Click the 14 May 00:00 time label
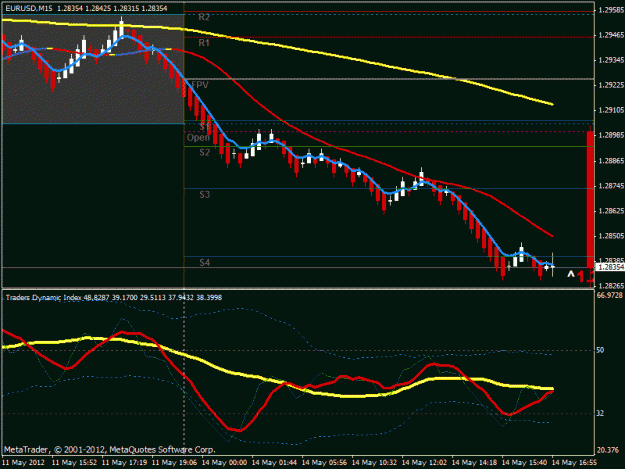 tap(224, 463)
